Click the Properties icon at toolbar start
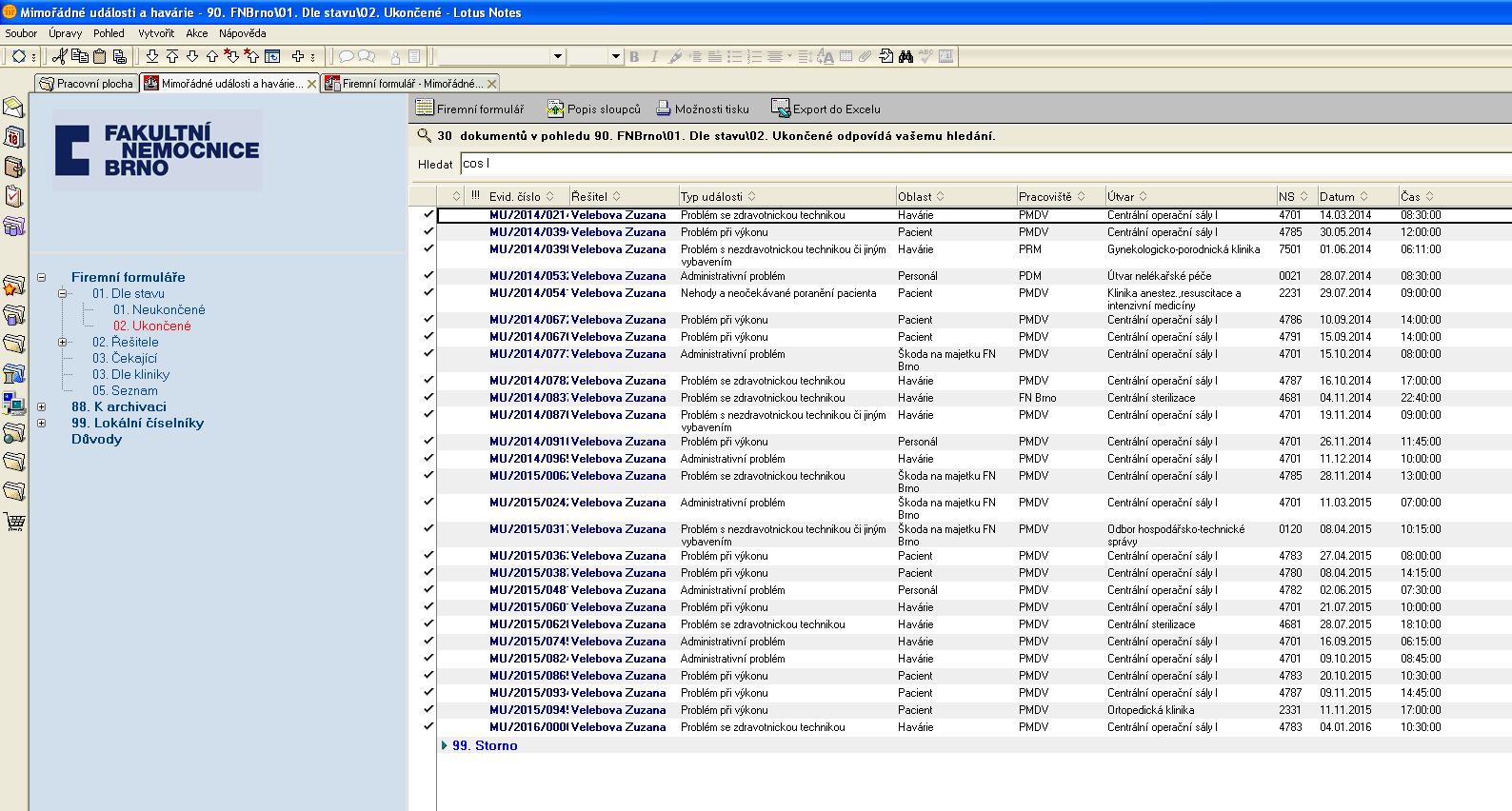 click(x=18, y=56)
